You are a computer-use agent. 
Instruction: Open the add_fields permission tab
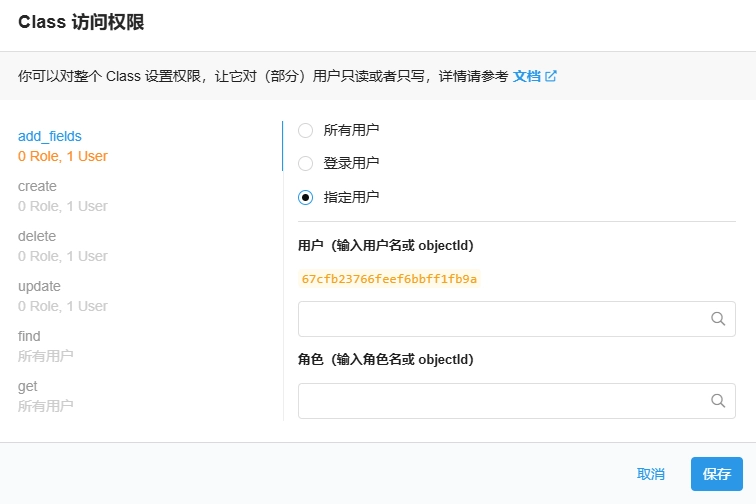click(50, 136)
